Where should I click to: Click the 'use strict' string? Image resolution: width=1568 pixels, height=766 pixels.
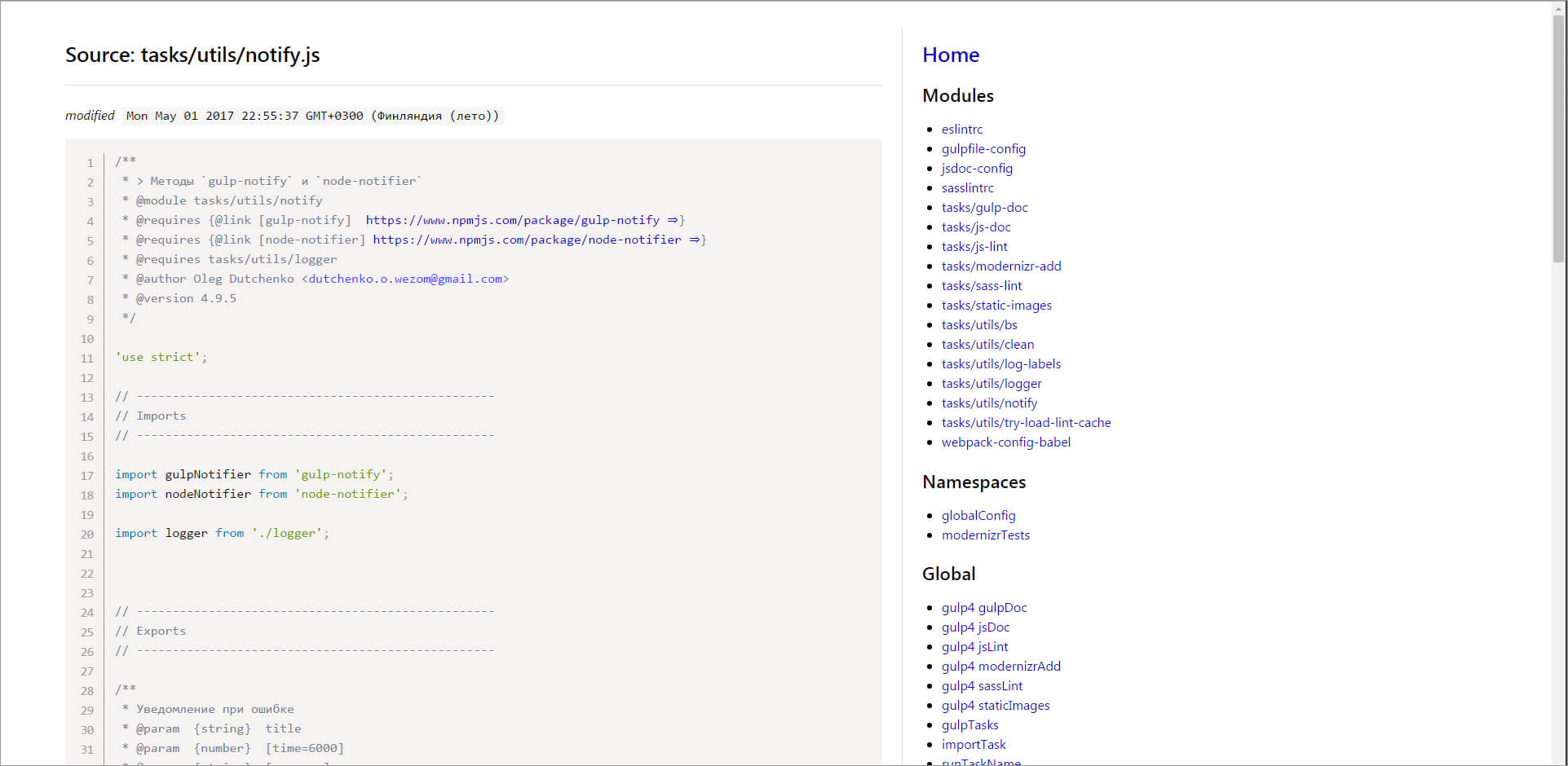(x=157, y=357)
